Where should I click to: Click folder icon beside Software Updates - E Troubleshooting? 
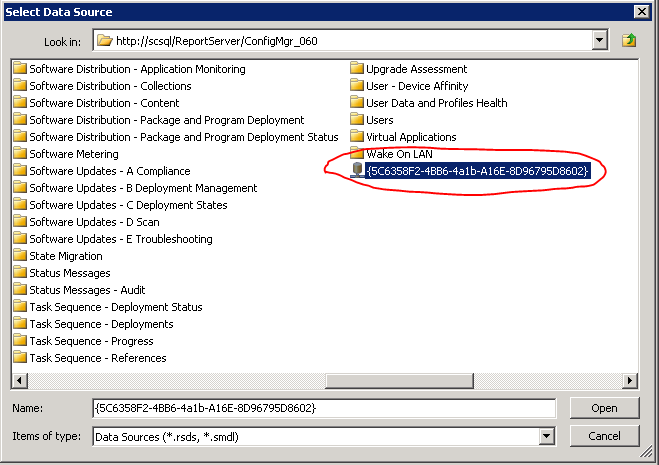tap(20, 238)
